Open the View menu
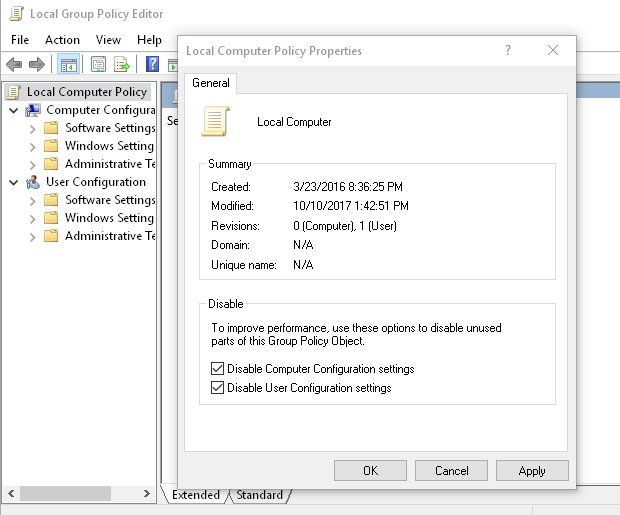 tap(108, 40)
